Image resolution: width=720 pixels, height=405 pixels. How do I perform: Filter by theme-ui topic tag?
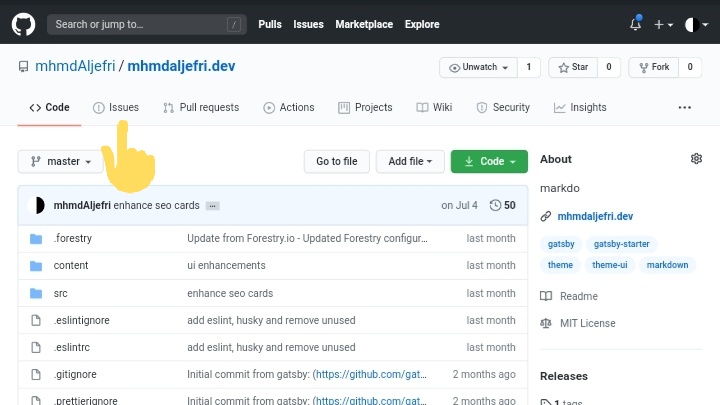tap(609, 265)
